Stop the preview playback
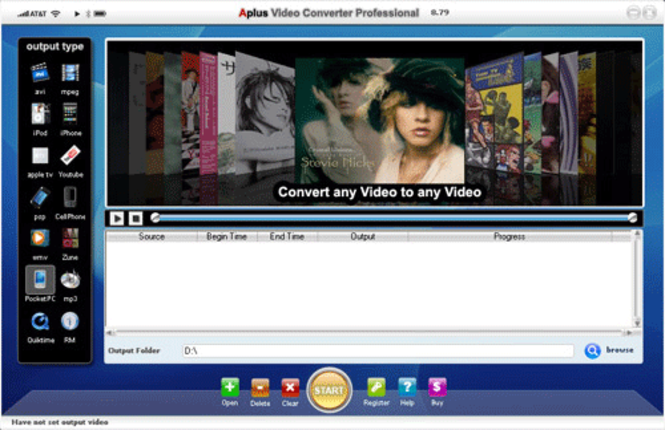This screenshot has width=665, height=430. (136, 218)
